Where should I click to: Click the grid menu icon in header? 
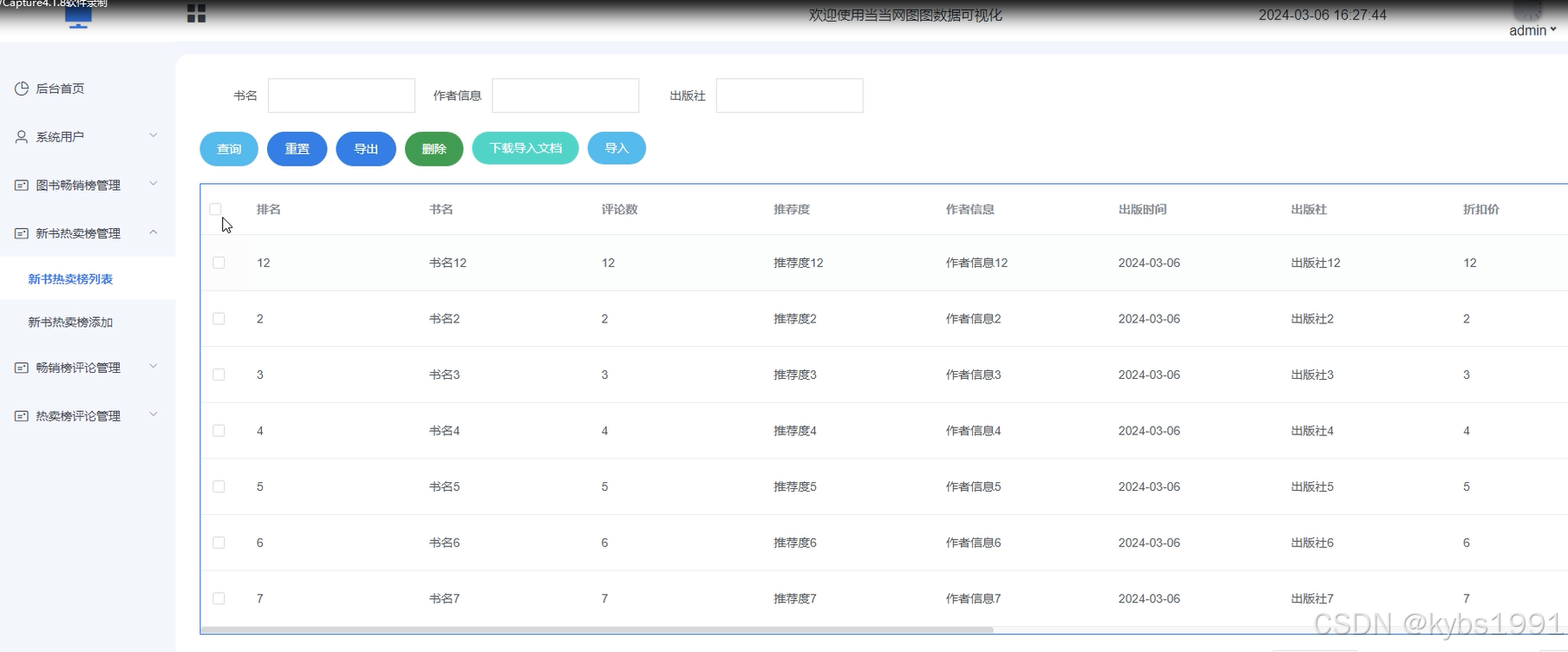click(x=197, y=13)
